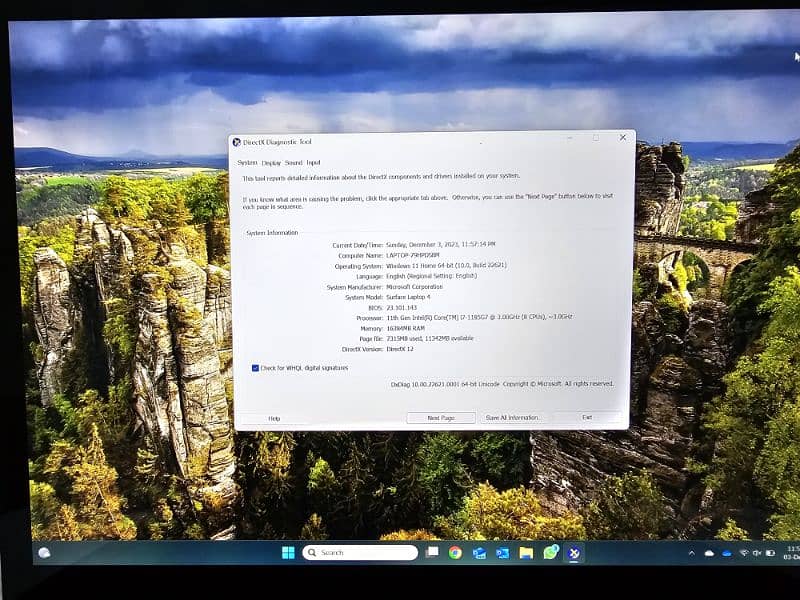Screen dimensions: 800x600
Task: Click the volume speaker tray icon
Action: coord(757,553)
